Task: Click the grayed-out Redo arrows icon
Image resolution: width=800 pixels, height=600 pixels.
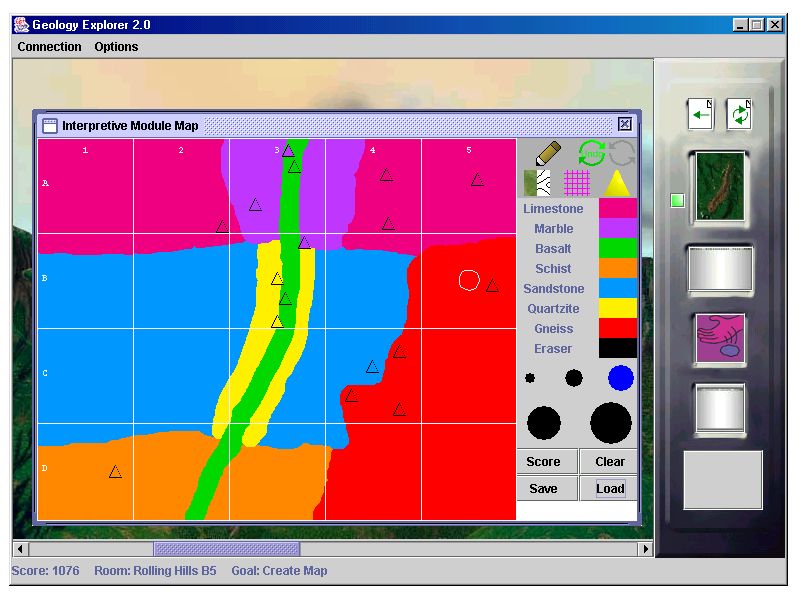Action: point(622,153)
